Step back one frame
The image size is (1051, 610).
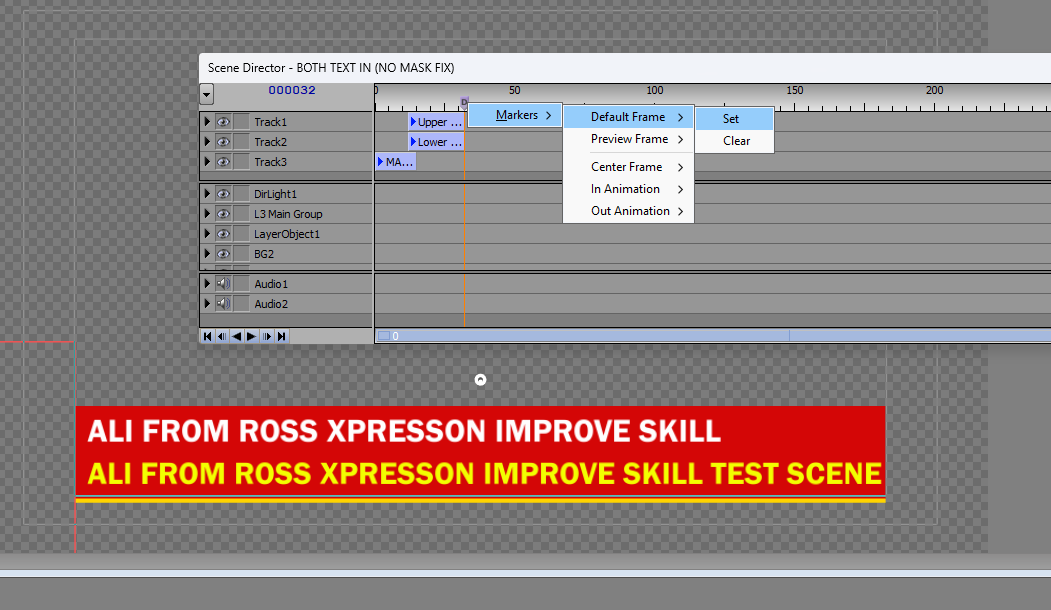(x=222, y=337)
